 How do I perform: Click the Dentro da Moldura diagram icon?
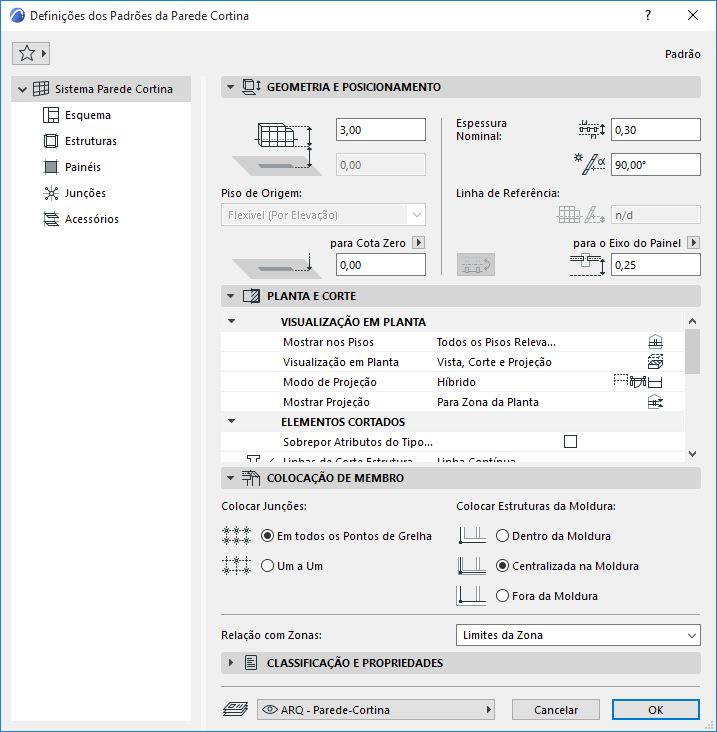coord(472,535)
